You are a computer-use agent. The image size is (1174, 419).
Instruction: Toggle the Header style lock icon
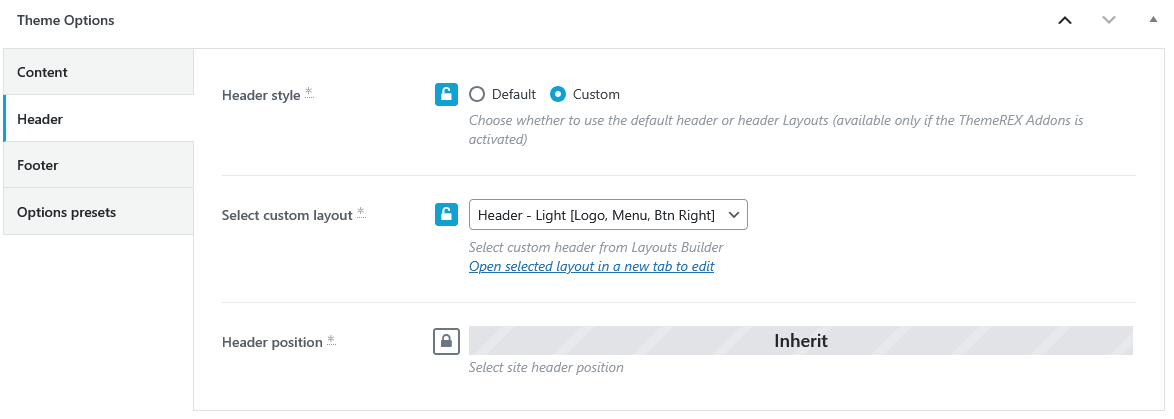pyautogui.click(x=446, y=94)
